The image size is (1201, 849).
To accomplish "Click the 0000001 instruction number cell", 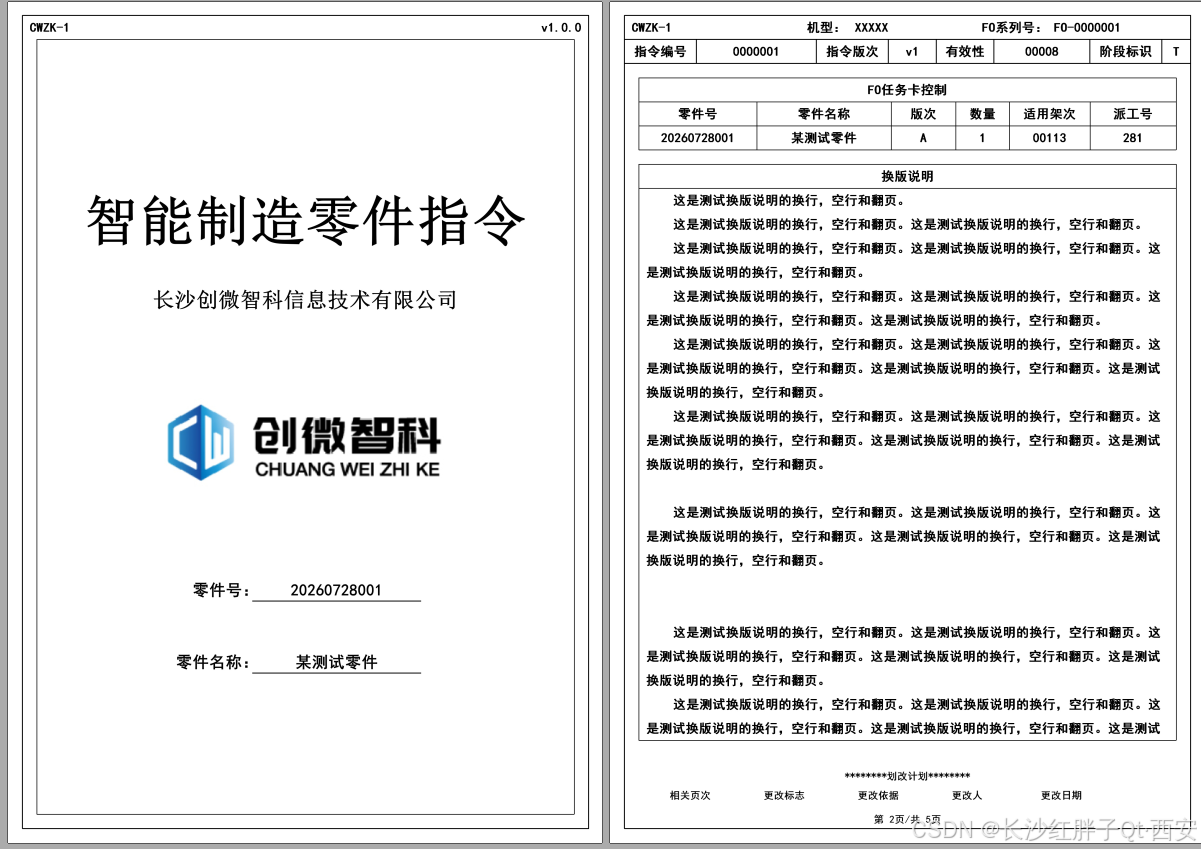I will (756, 52).
